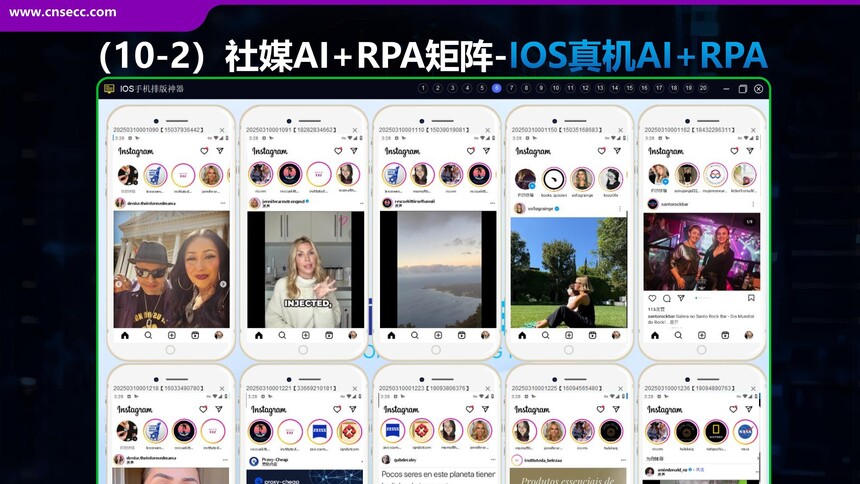Bookmark the santorockbar post
The image size is (860, 484).
pyautogui.click(x=751, y=298)
